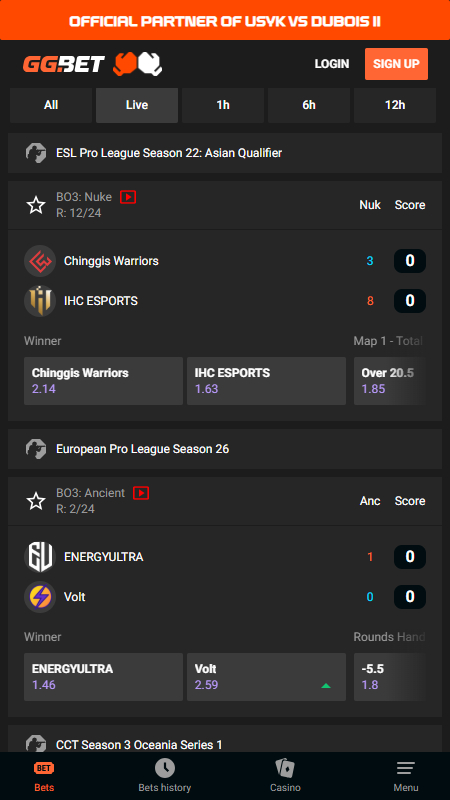Bet on IHC ESPORTS at 1.63
The height and width of the screenshot is (800, 450).
click(266, 381)
